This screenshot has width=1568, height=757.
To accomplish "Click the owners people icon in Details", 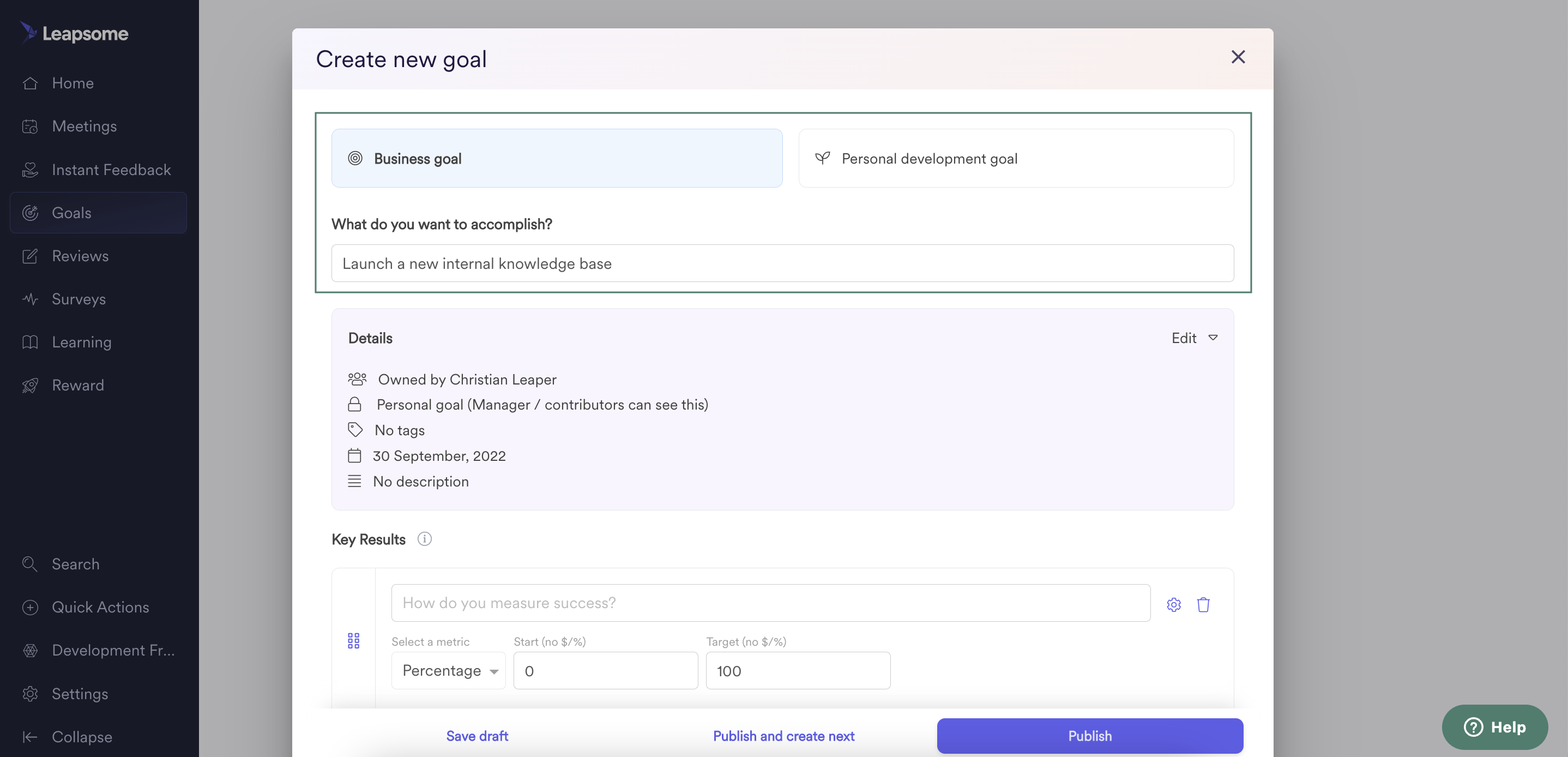I will (357, 379).
